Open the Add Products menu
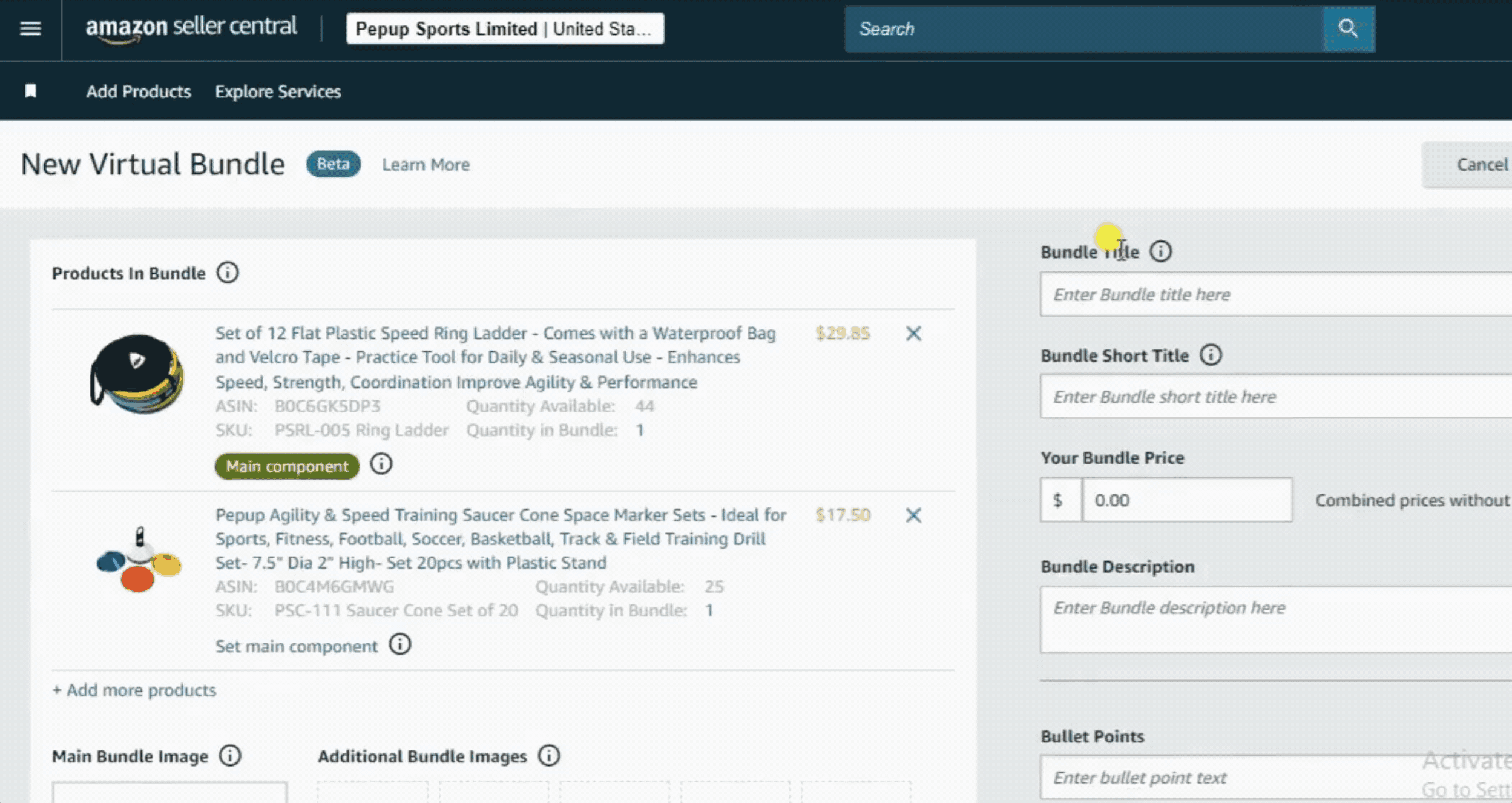This screenshot has height=803, width=1512. tap(138, 91)
